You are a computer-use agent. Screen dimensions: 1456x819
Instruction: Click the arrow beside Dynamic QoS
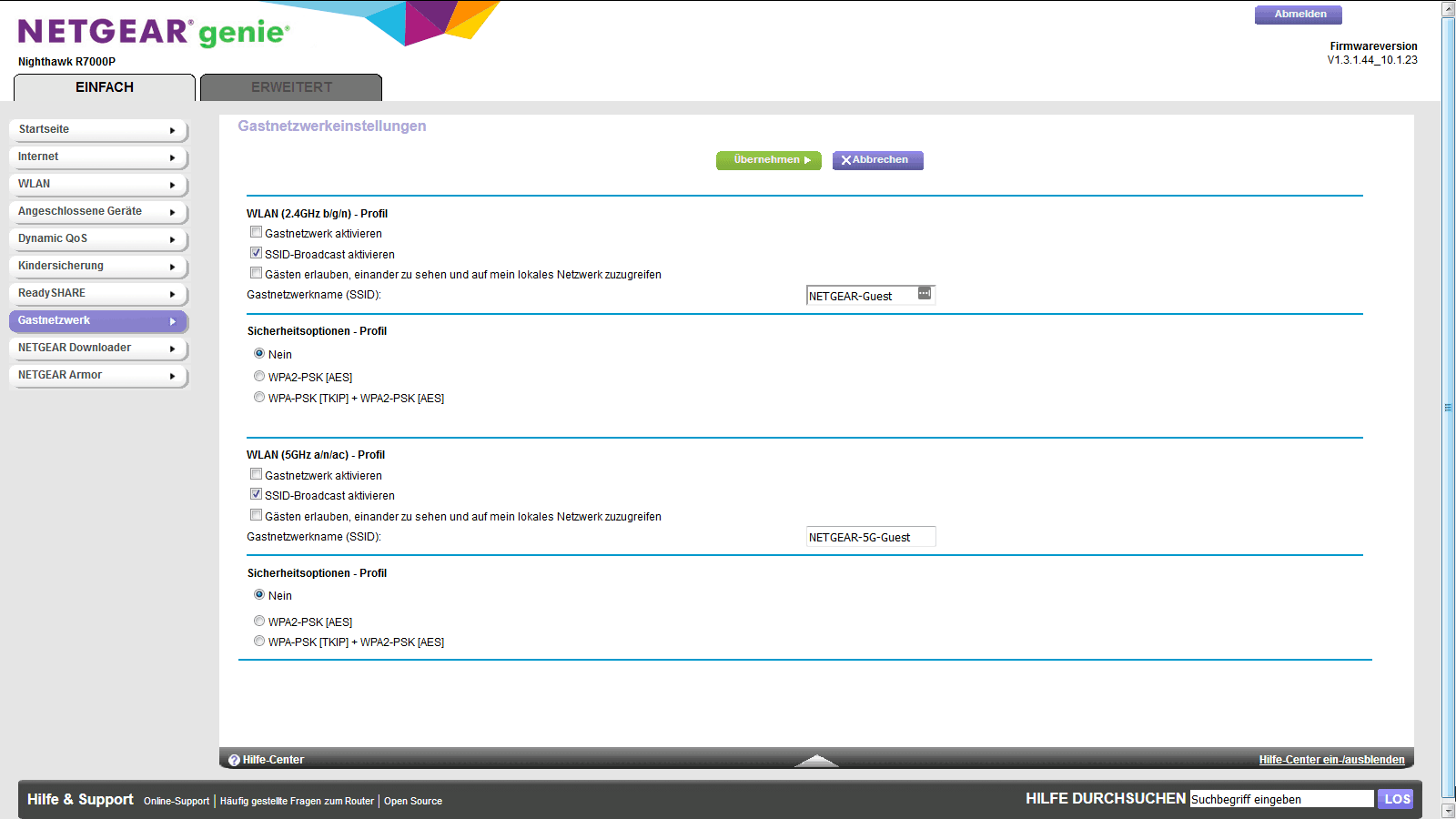[x=172, y=239]
